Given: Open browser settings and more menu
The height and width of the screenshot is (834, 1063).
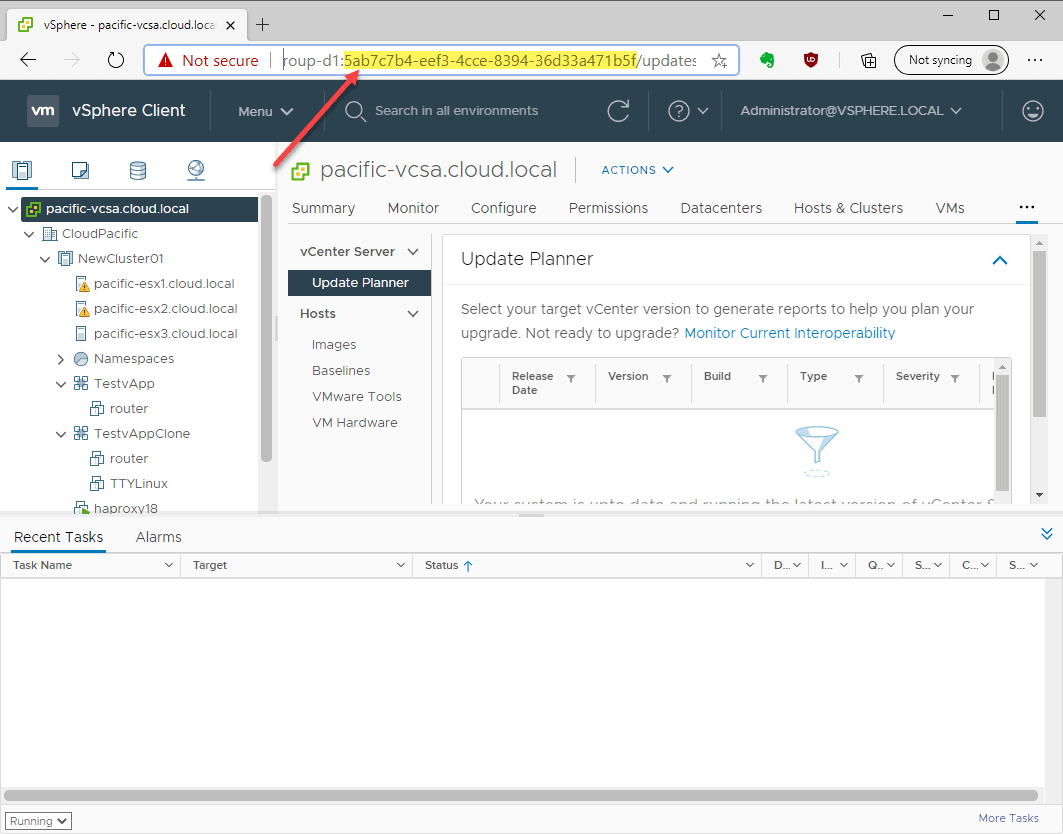Looking at the screenshot, I should tap(1035, 60).
